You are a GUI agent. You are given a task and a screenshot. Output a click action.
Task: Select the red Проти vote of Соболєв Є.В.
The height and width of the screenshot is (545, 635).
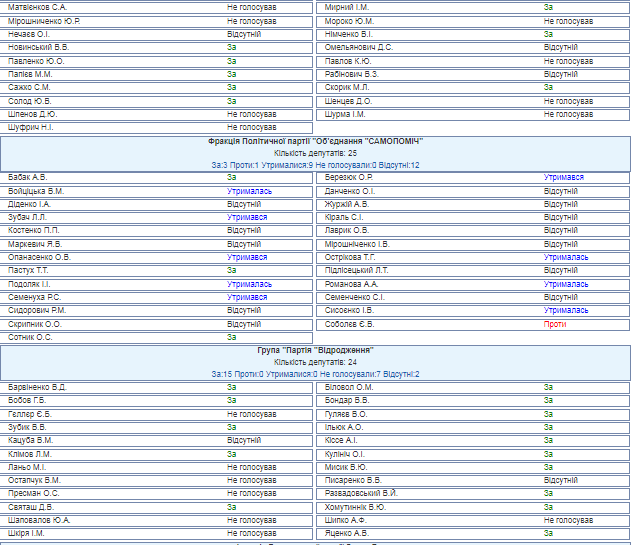pyautogui.click(x=555, y=324)
